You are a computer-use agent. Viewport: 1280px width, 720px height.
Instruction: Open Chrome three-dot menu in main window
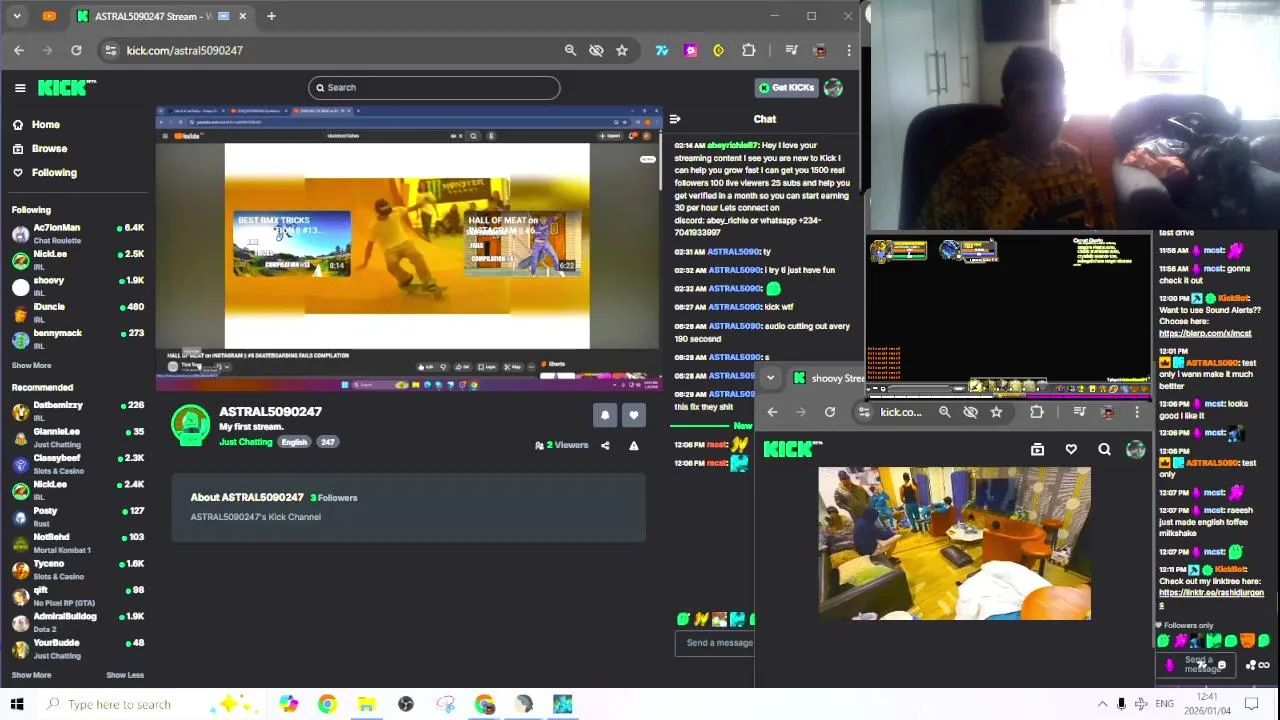[849, 50]
